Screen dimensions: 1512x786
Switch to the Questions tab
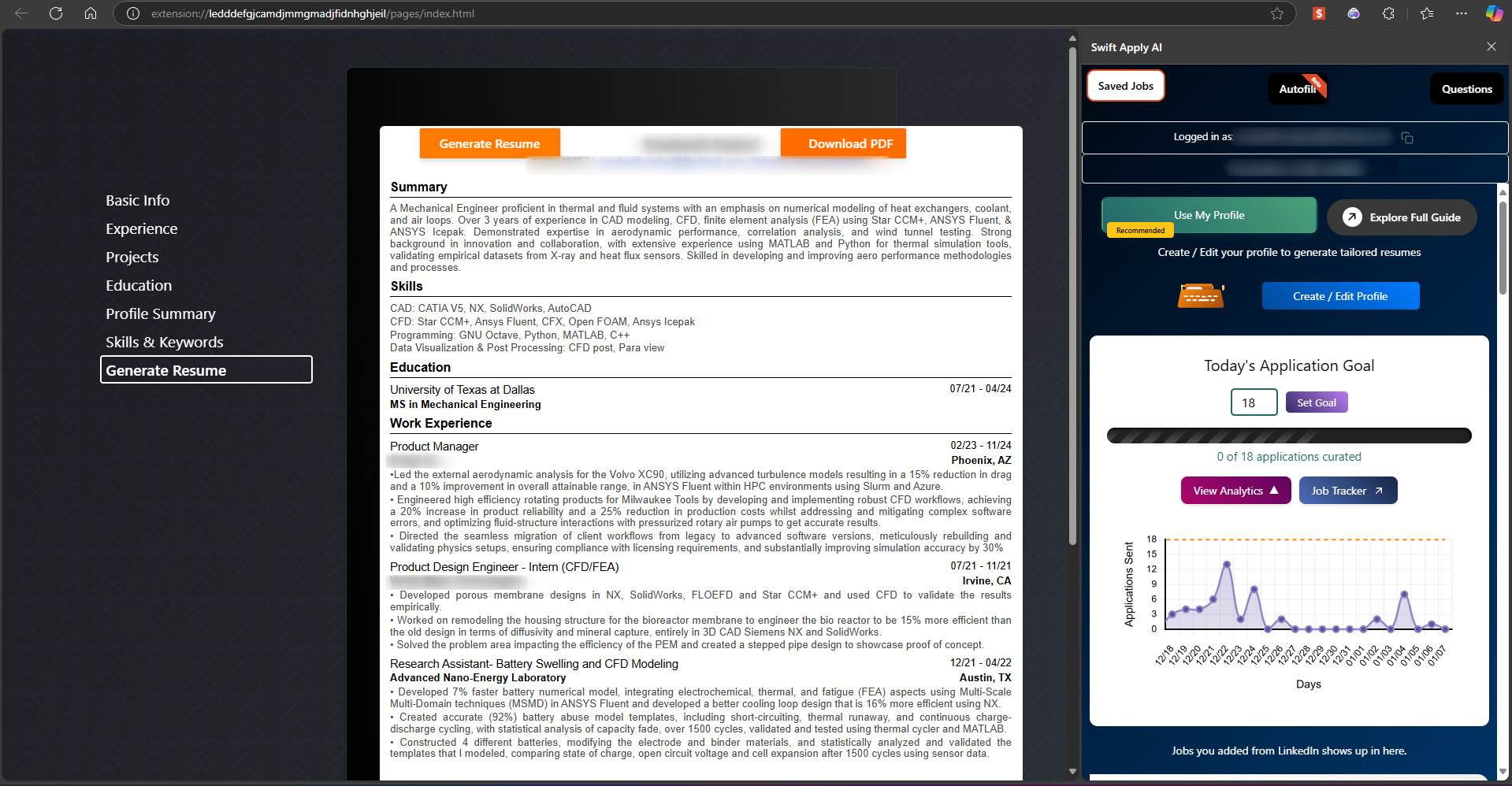(1466, 89)
